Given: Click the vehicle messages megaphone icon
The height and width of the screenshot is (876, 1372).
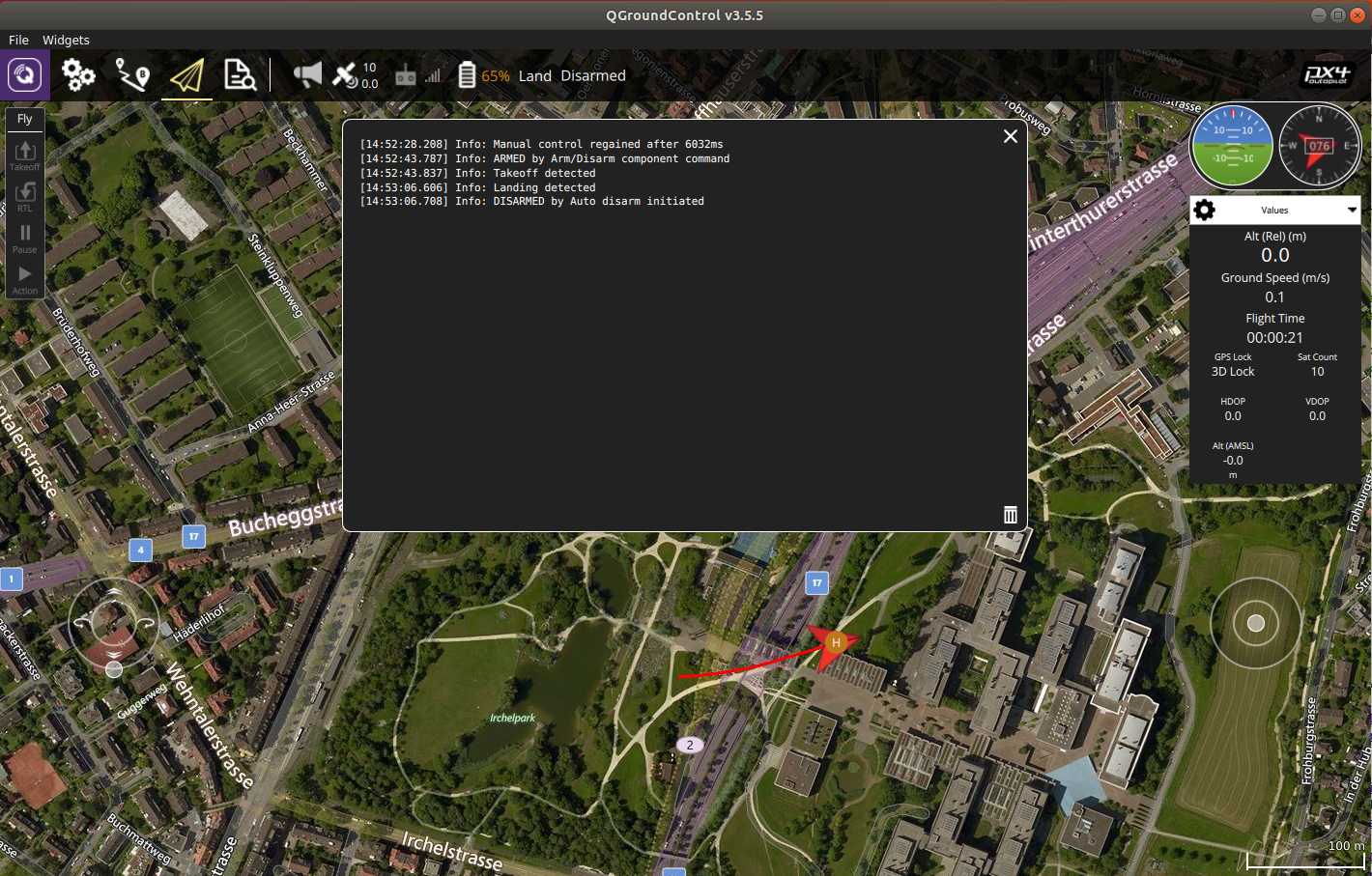Looking at the screenshot, I should pos(307,74).
